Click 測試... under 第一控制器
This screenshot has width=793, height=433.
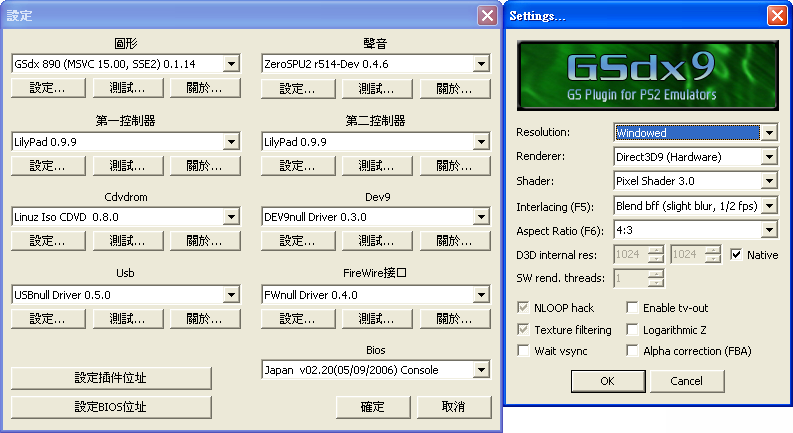(x=128, y=166)
